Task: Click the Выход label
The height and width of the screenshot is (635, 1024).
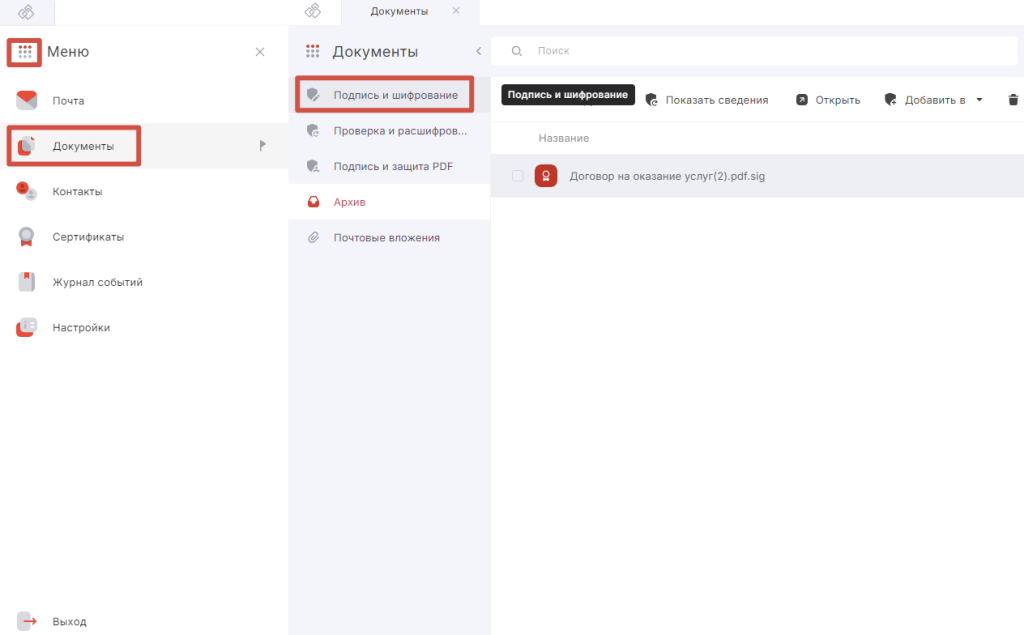Action: (x=69, y=621)
